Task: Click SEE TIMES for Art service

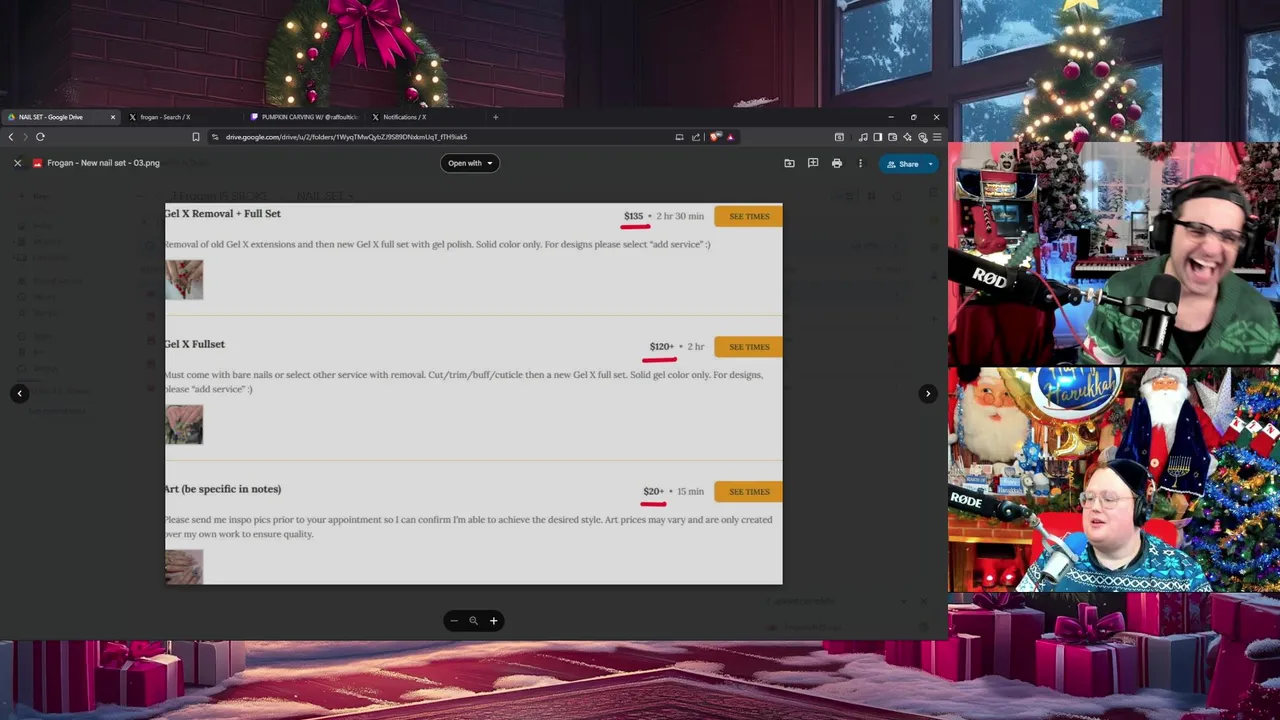Action: [749, 491]
